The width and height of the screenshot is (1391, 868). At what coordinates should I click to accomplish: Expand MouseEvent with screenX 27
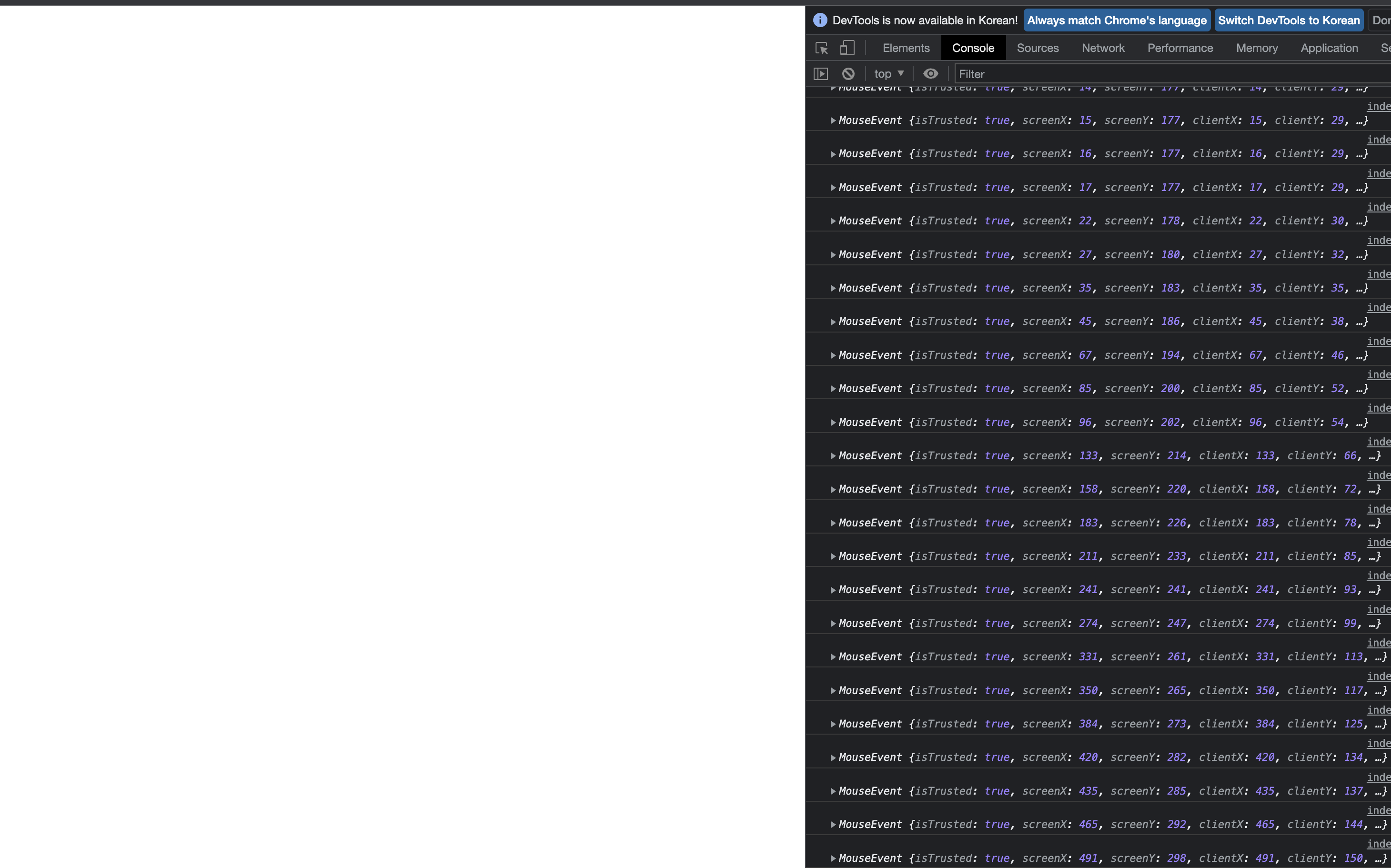tap(833, 255)
